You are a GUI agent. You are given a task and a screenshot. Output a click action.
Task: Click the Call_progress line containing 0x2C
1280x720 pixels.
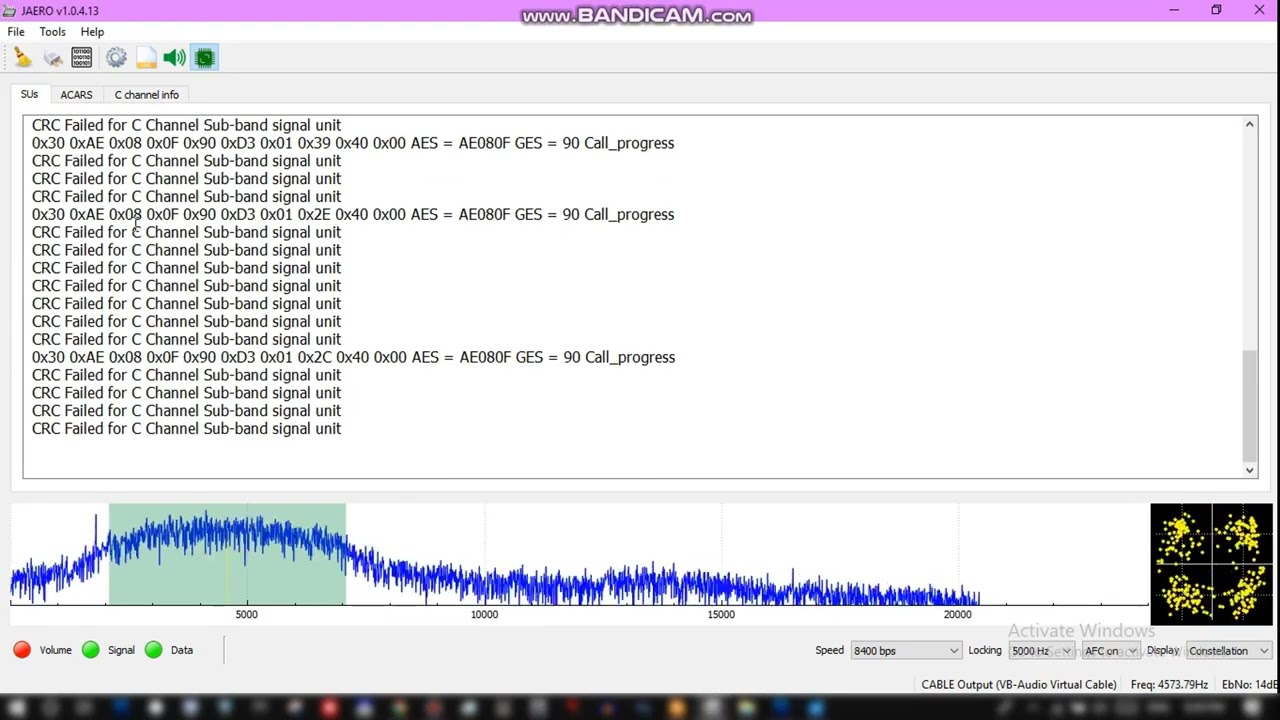pos(353,357)
